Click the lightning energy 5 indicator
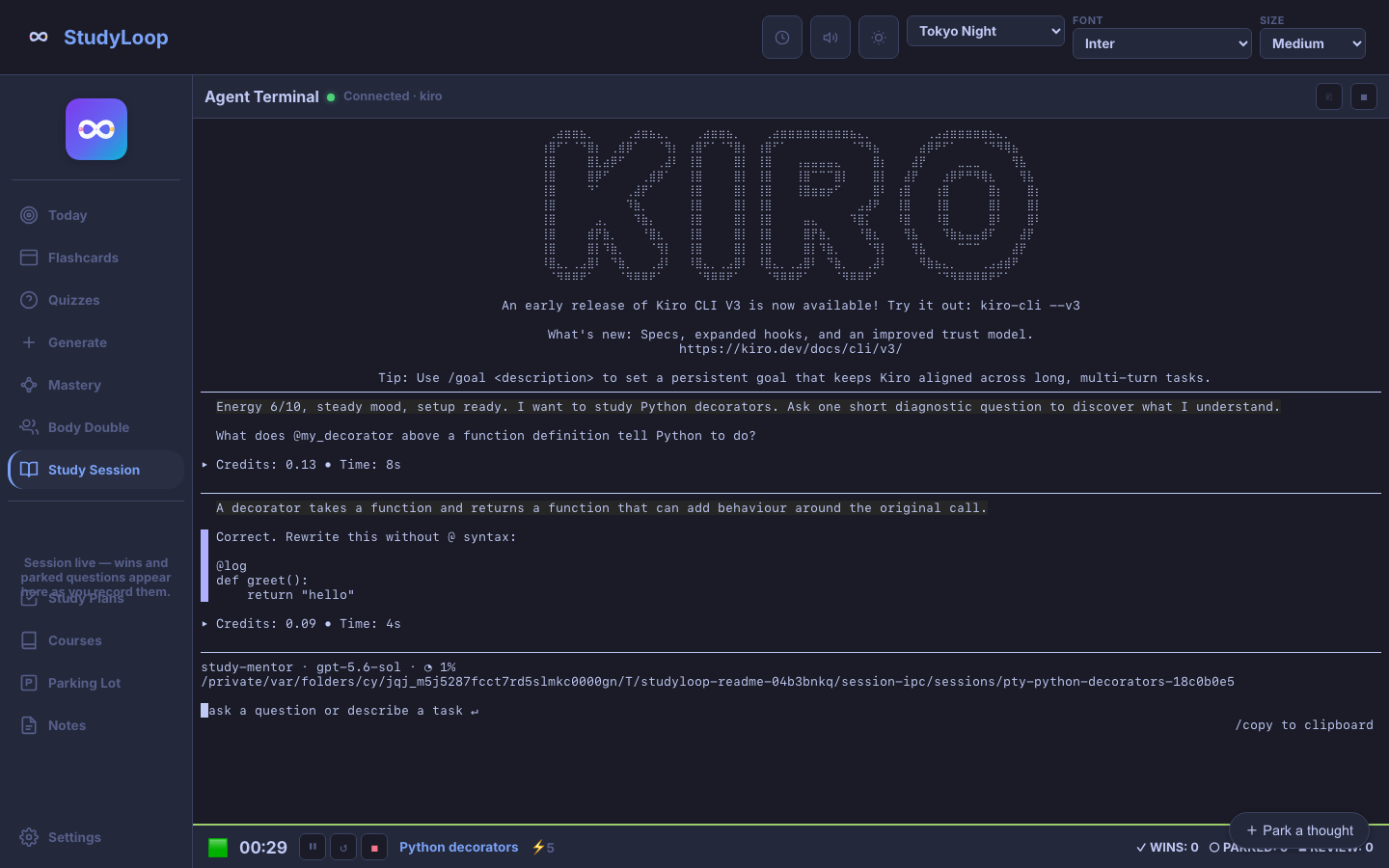 [x=543, y=847]
